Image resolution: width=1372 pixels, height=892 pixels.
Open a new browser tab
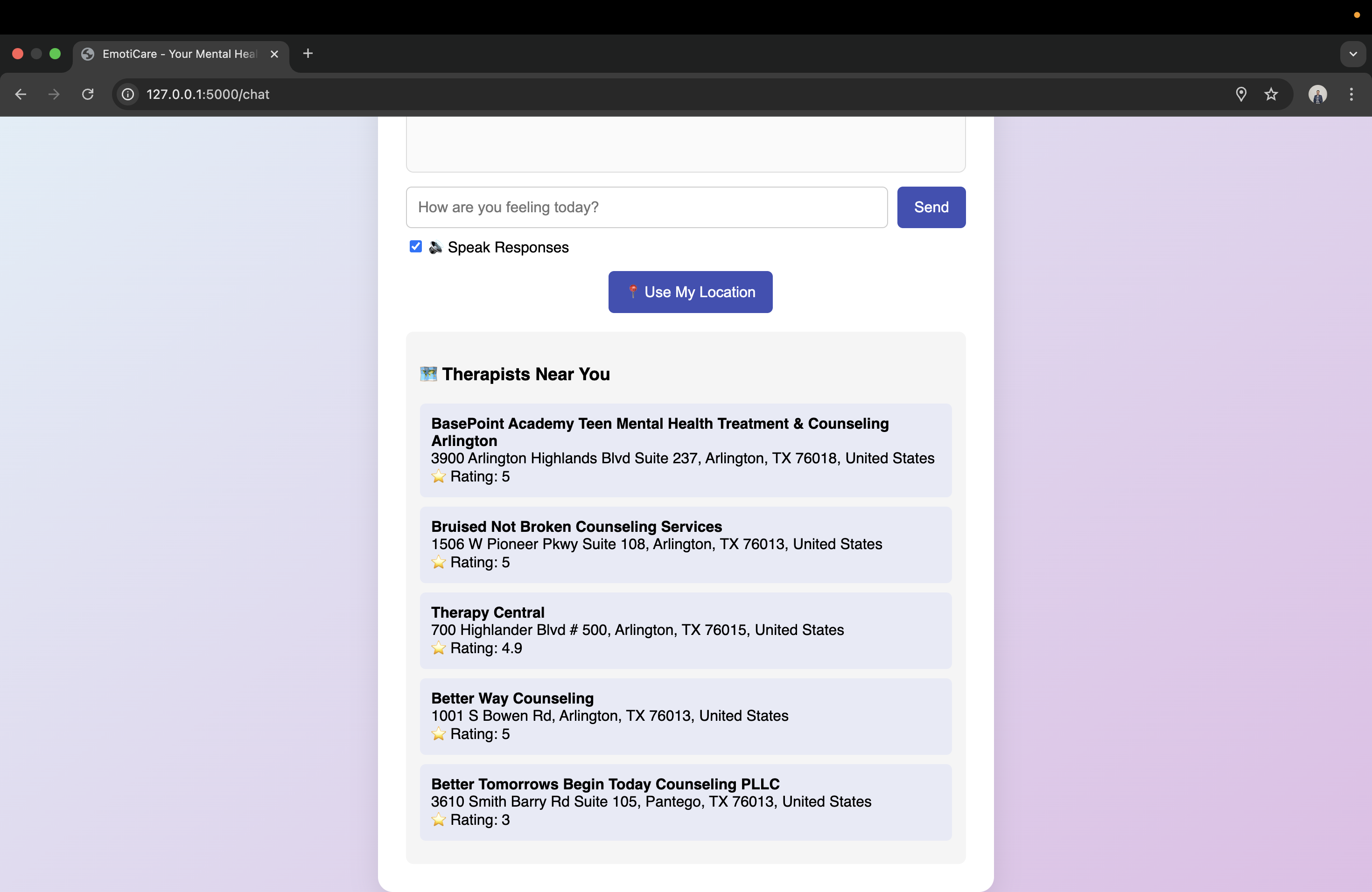[308, 54]
